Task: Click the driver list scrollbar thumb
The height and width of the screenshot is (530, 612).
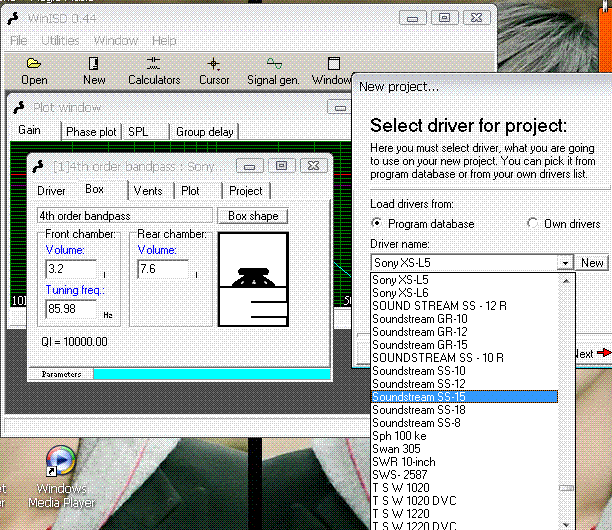Action: 566,488
